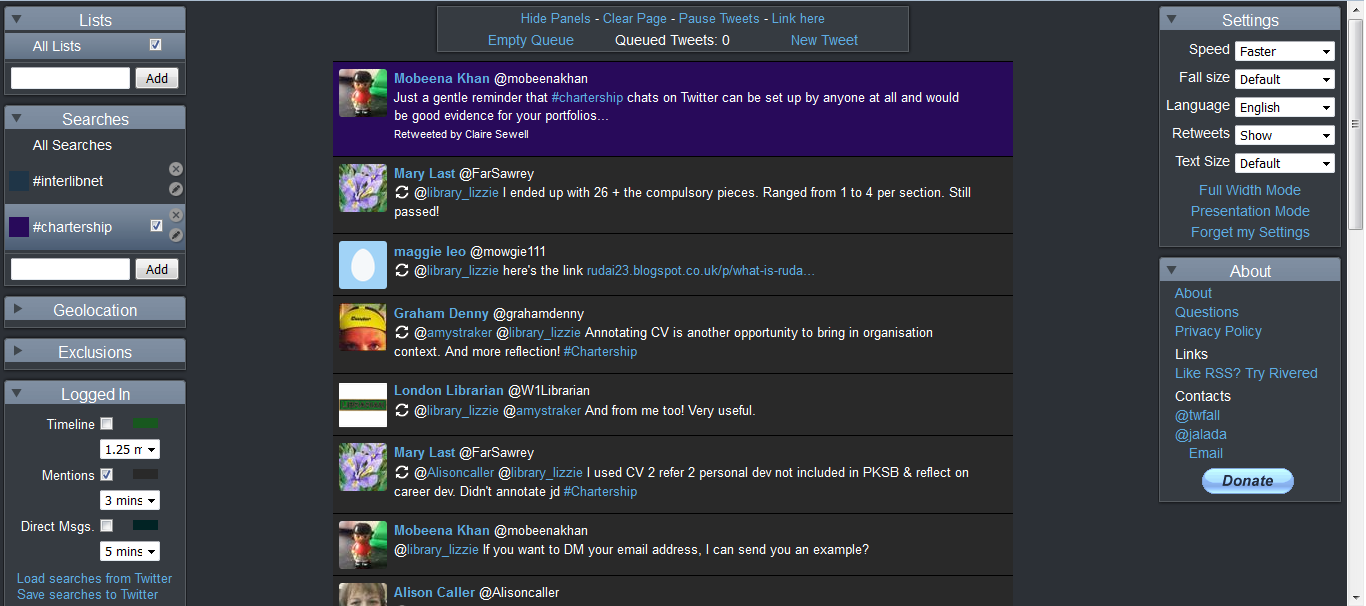
Task: Click Pause Tweets link
Action: [719, 19]
